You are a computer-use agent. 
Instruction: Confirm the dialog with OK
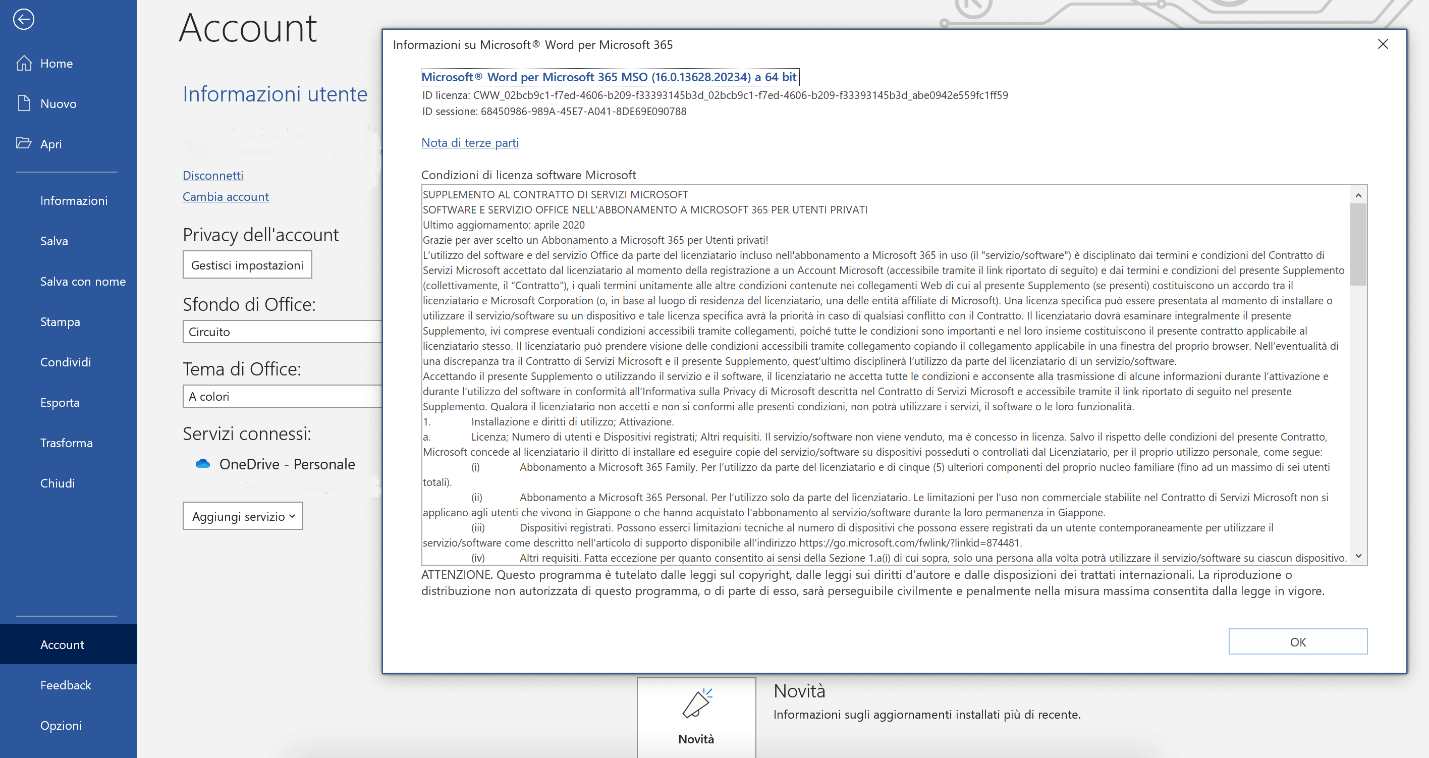tap(1298, 642)
